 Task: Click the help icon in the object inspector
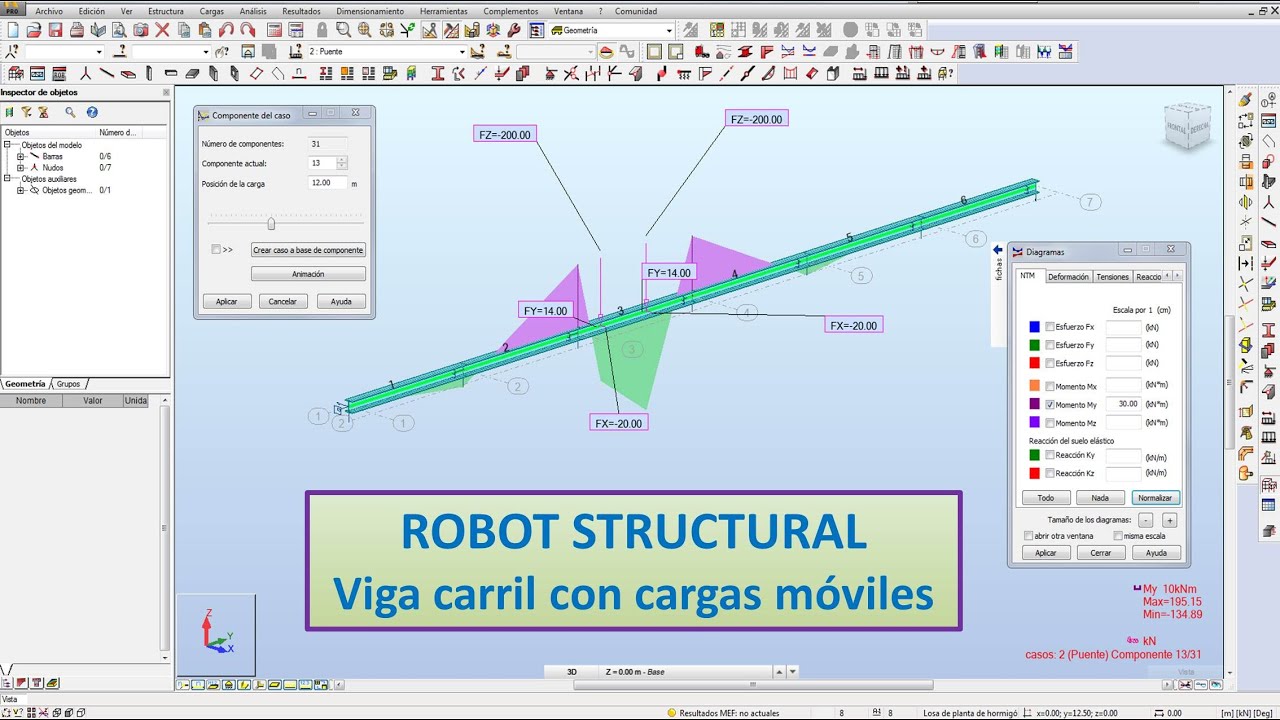click(92, 113)
